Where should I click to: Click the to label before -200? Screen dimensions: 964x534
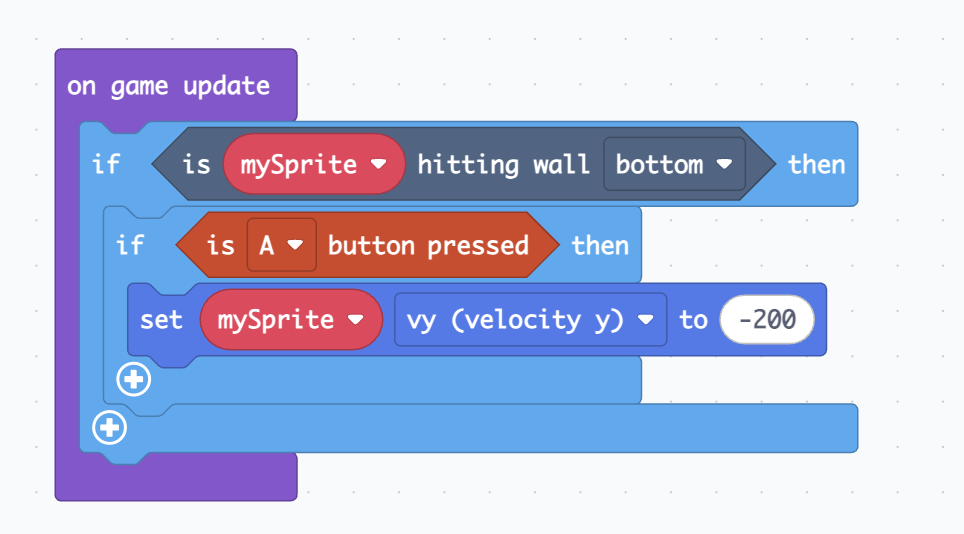click(x=693, y=320)
